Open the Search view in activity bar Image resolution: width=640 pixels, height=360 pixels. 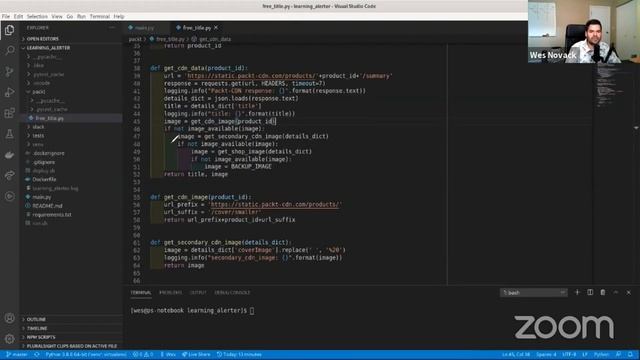point(9,51)
